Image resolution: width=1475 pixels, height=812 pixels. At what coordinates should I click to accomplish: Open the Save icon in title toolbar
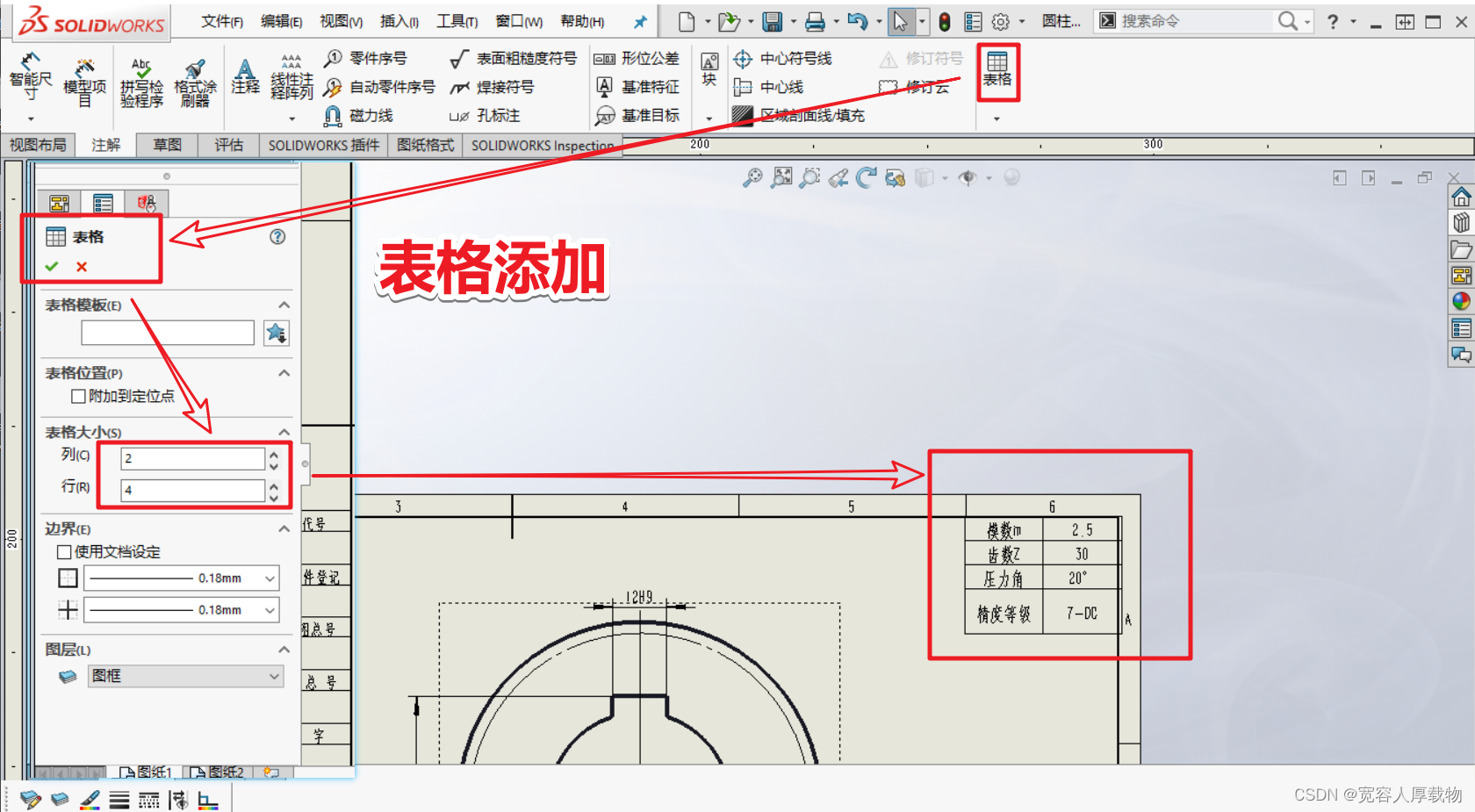point(772,21)
